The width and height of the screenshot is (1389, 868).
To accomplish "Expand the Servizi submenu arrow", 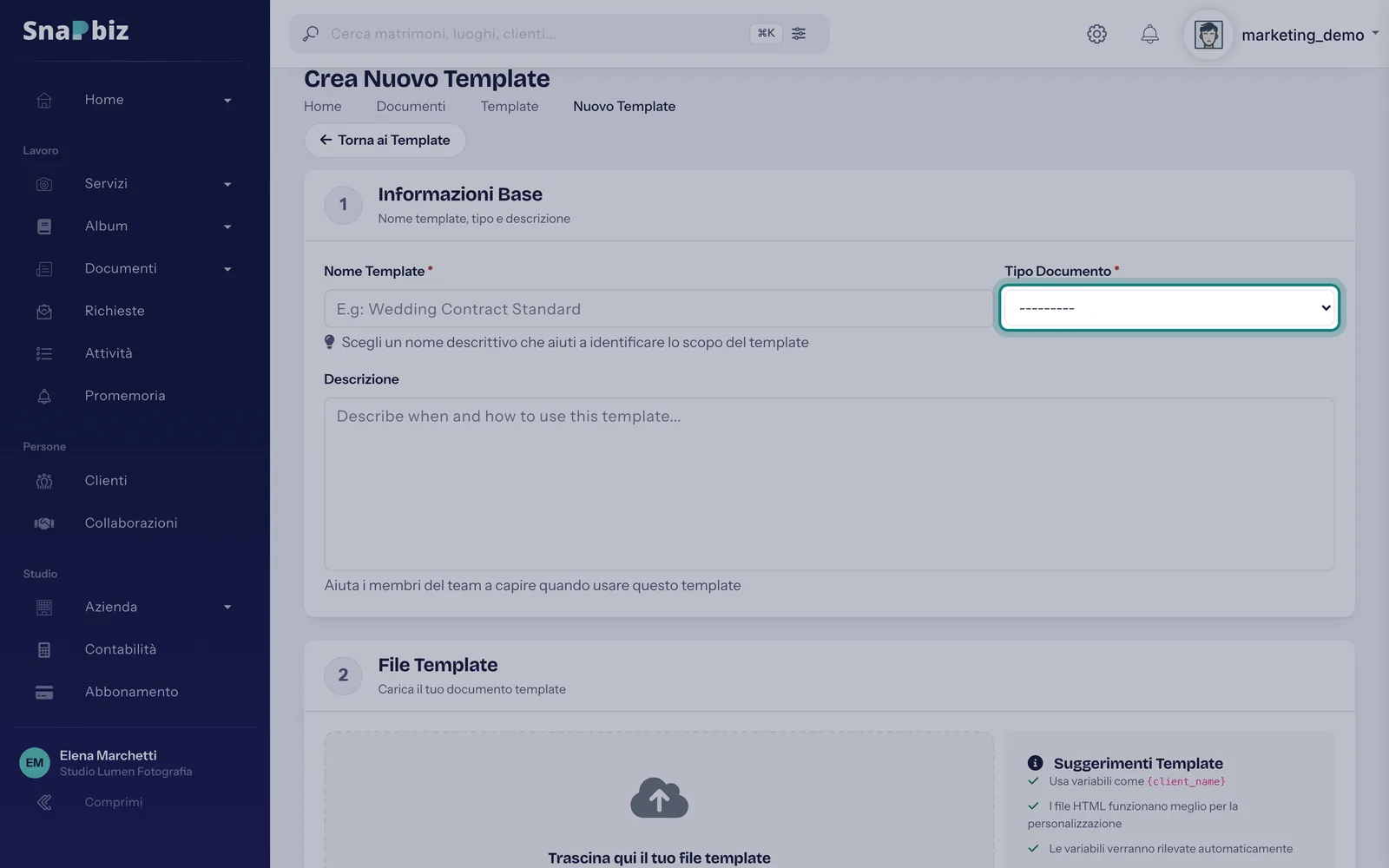I will coord(227,185).
